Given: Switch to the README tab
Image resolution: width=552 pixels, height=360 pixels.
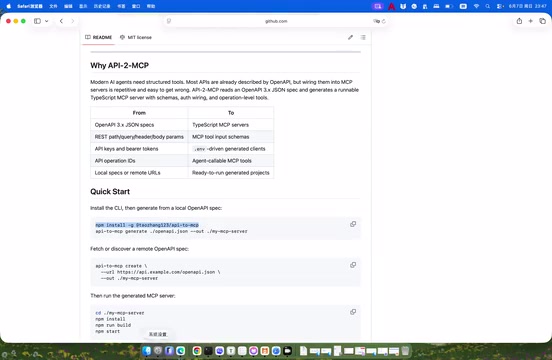Looking at the screenshot, I should click(x=99, y=37).
